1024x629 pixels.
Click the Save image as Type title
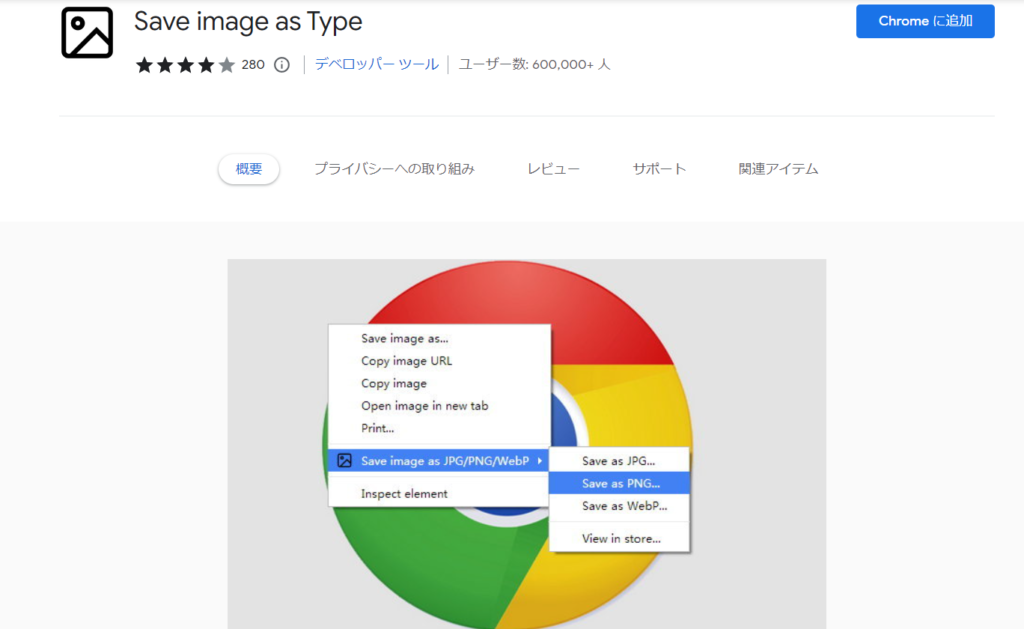click(x=248, y=22)
